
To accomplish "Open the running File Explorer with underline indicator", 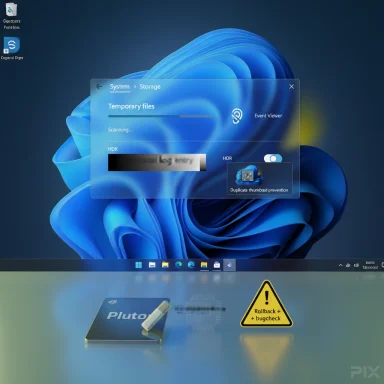I will point(204,265).
